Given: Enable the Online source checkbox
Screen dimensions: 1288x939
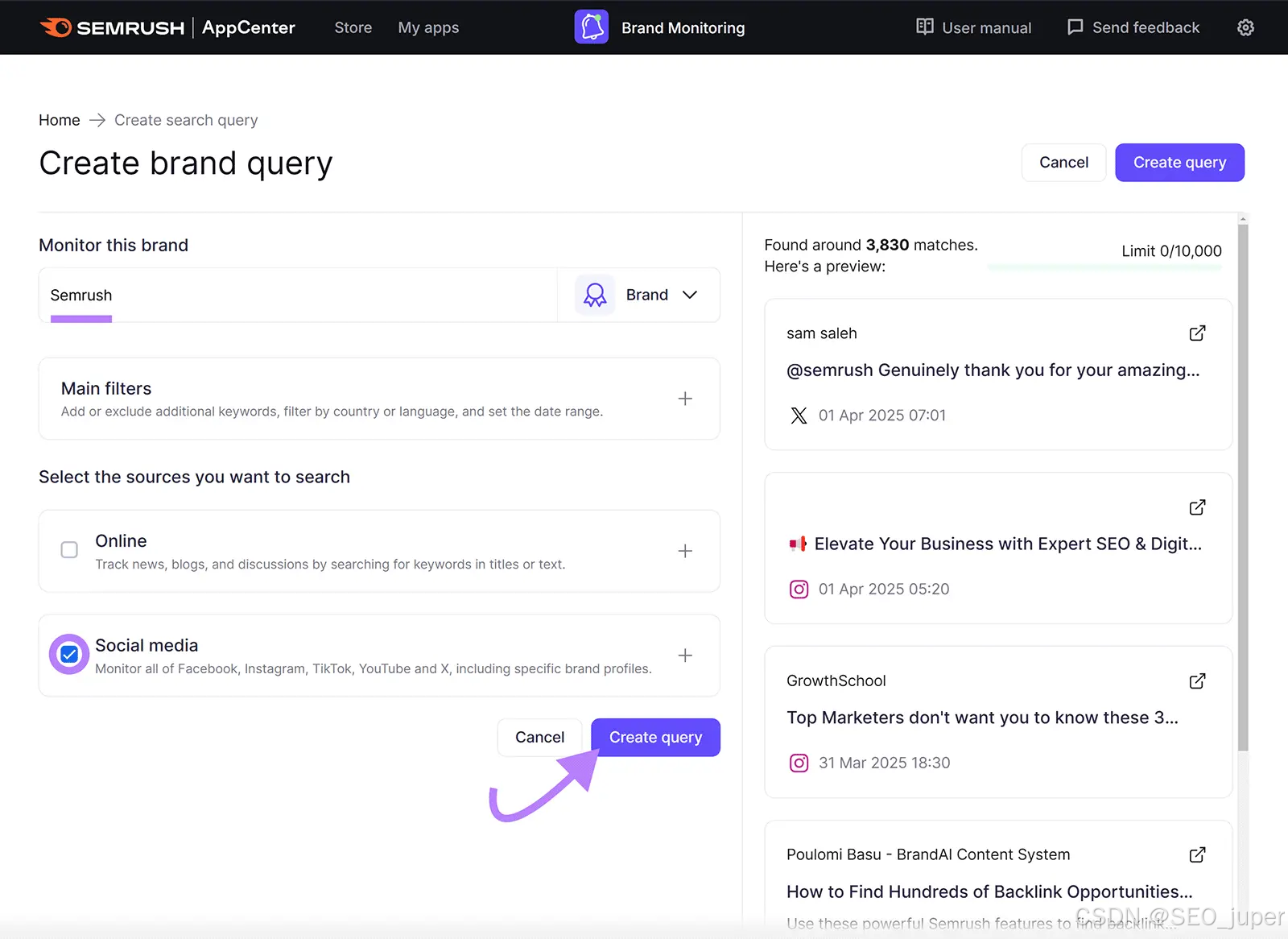Looking at the screenshot, I should pos(69,550).
